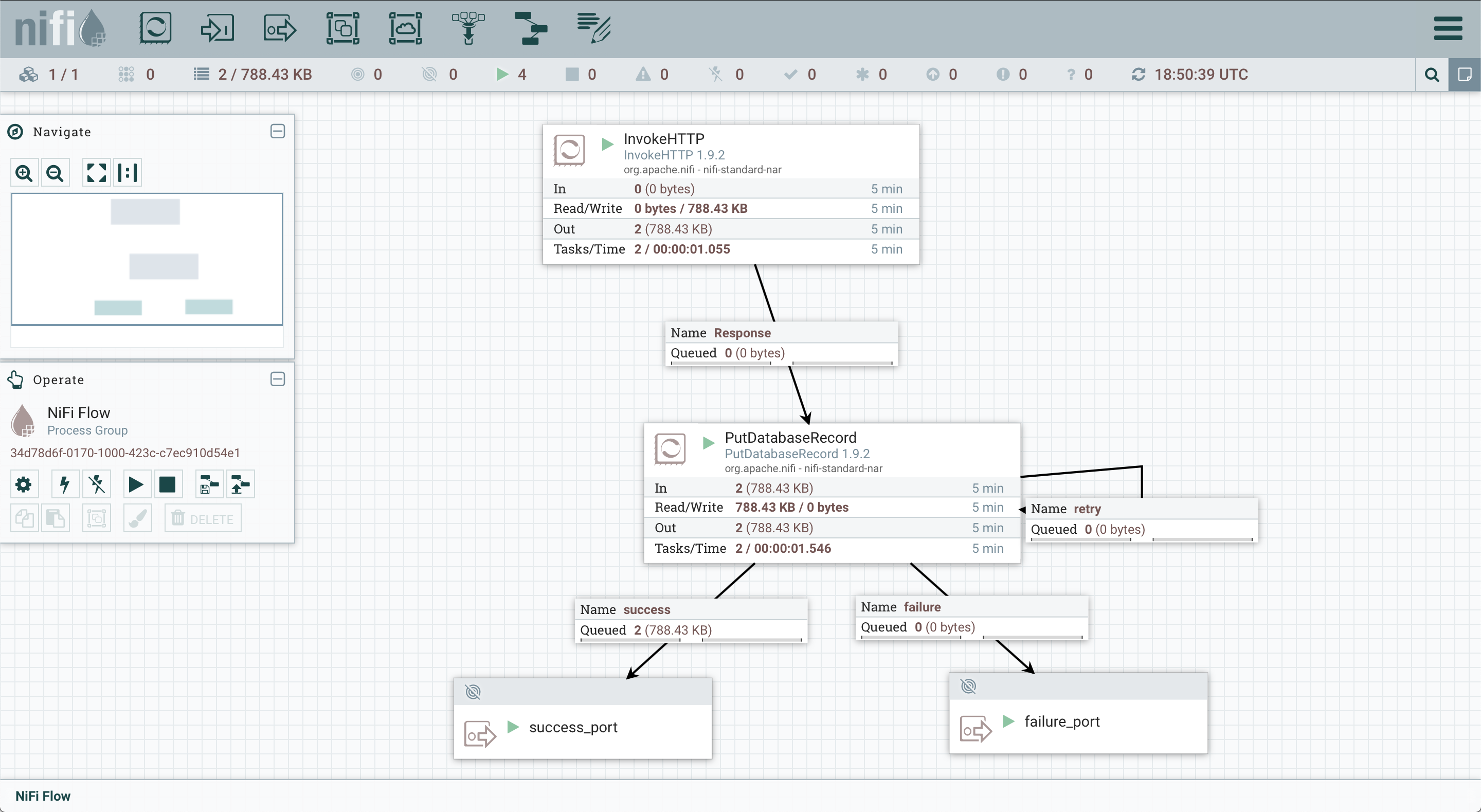1481x812 pixels.
Task: Disable components via the lightning-slash icon
Action: tap(97, 484)
